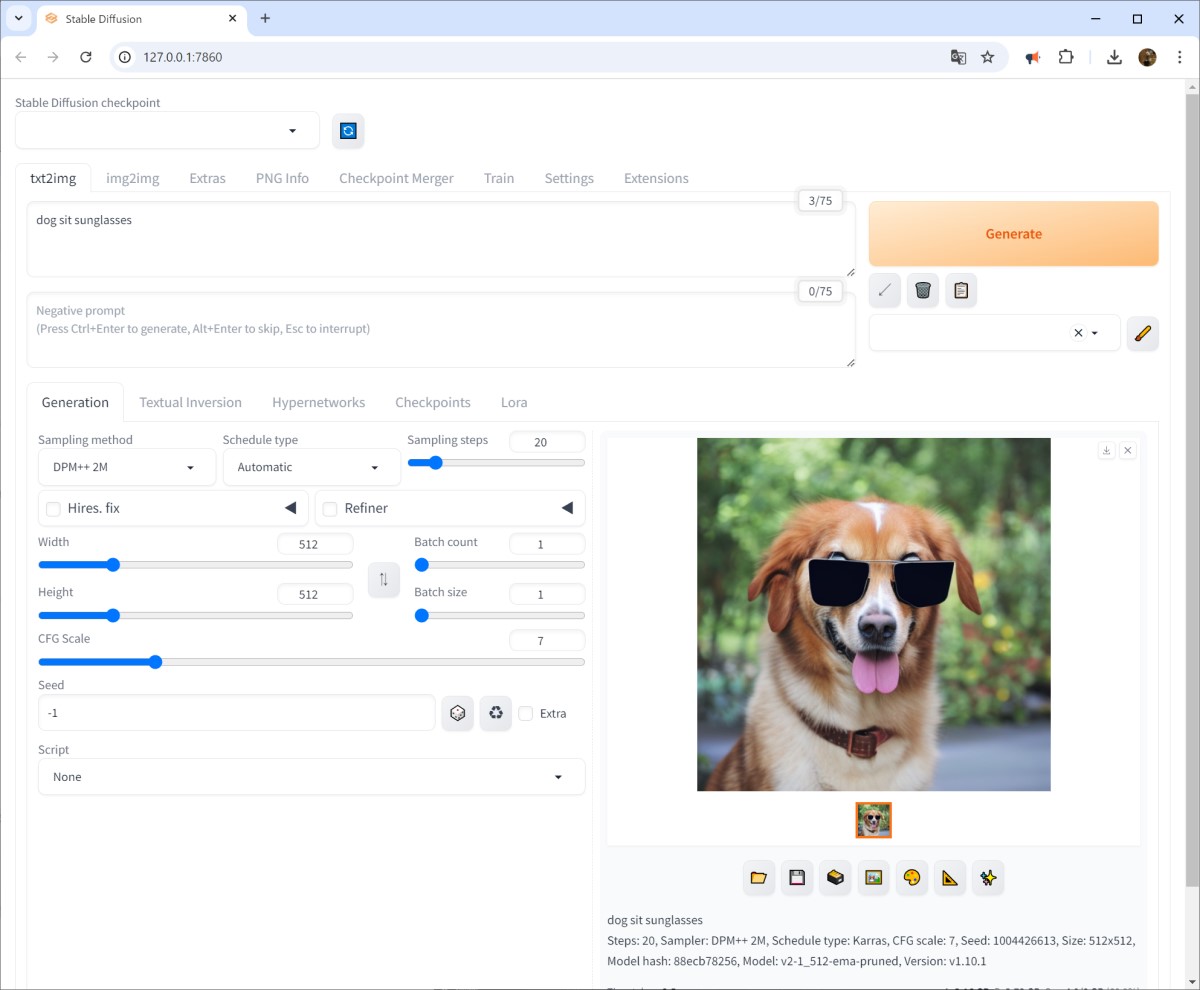Randomize the seed with the dice icon
The image size is (1200, 990).
tap(457, 713)
